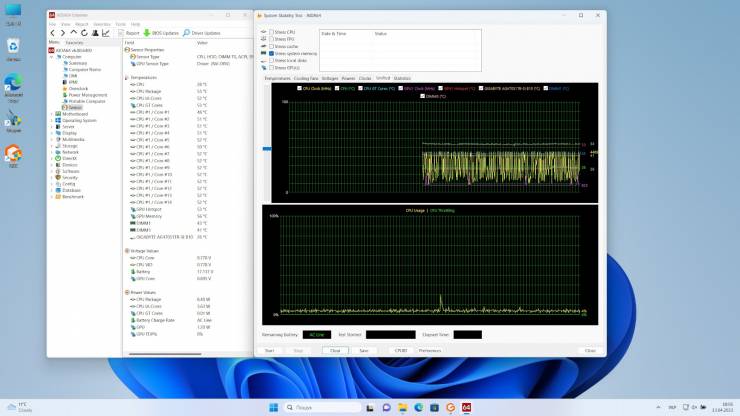The width and height of the screenshot is (740, 416).
Task: Click the user icon in AIDA64 toolbar
Action: click(95, 33)
